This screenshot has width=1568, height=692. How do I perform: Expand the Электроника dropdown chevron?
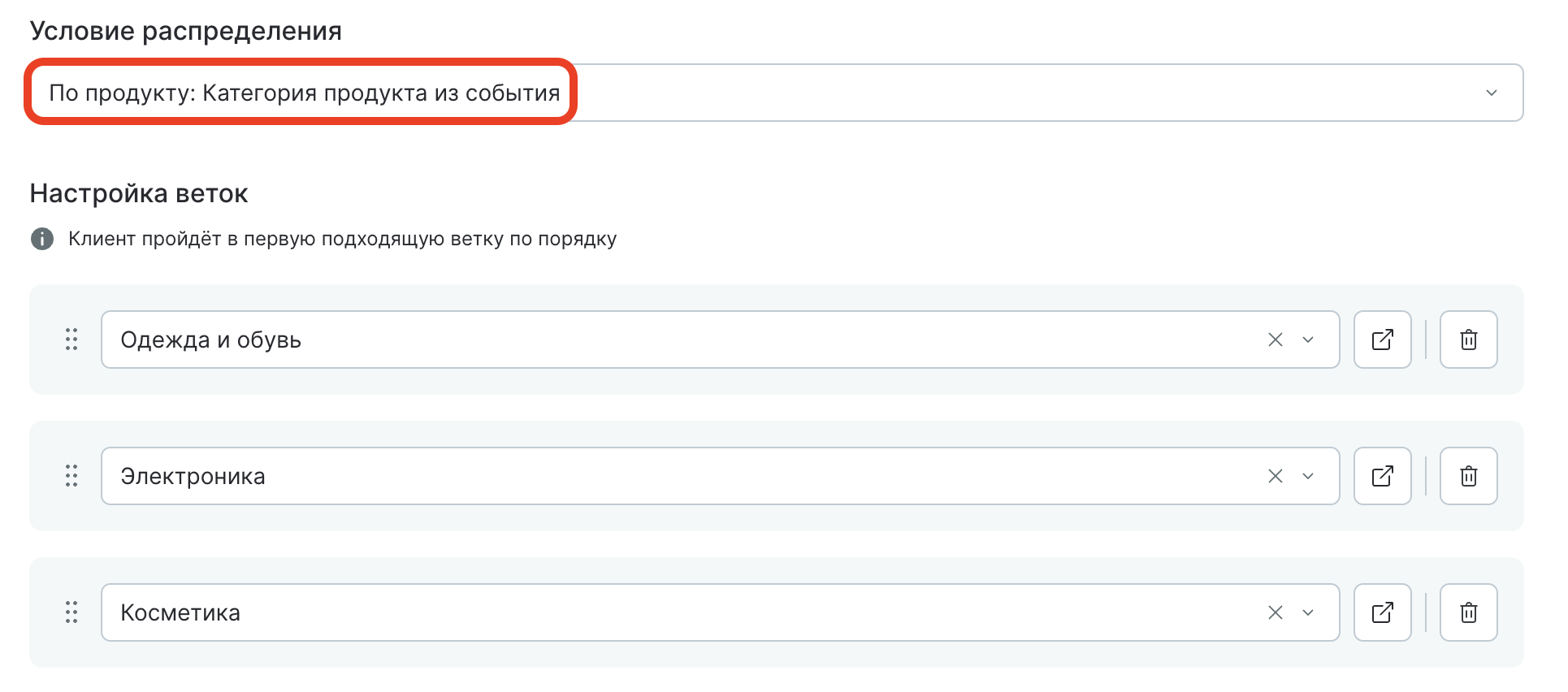point(1308,476)
